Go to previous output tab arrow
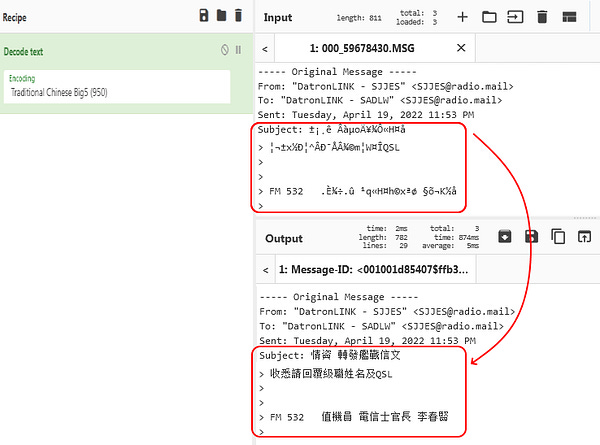The image size is (600, 445). pos(266,270)
